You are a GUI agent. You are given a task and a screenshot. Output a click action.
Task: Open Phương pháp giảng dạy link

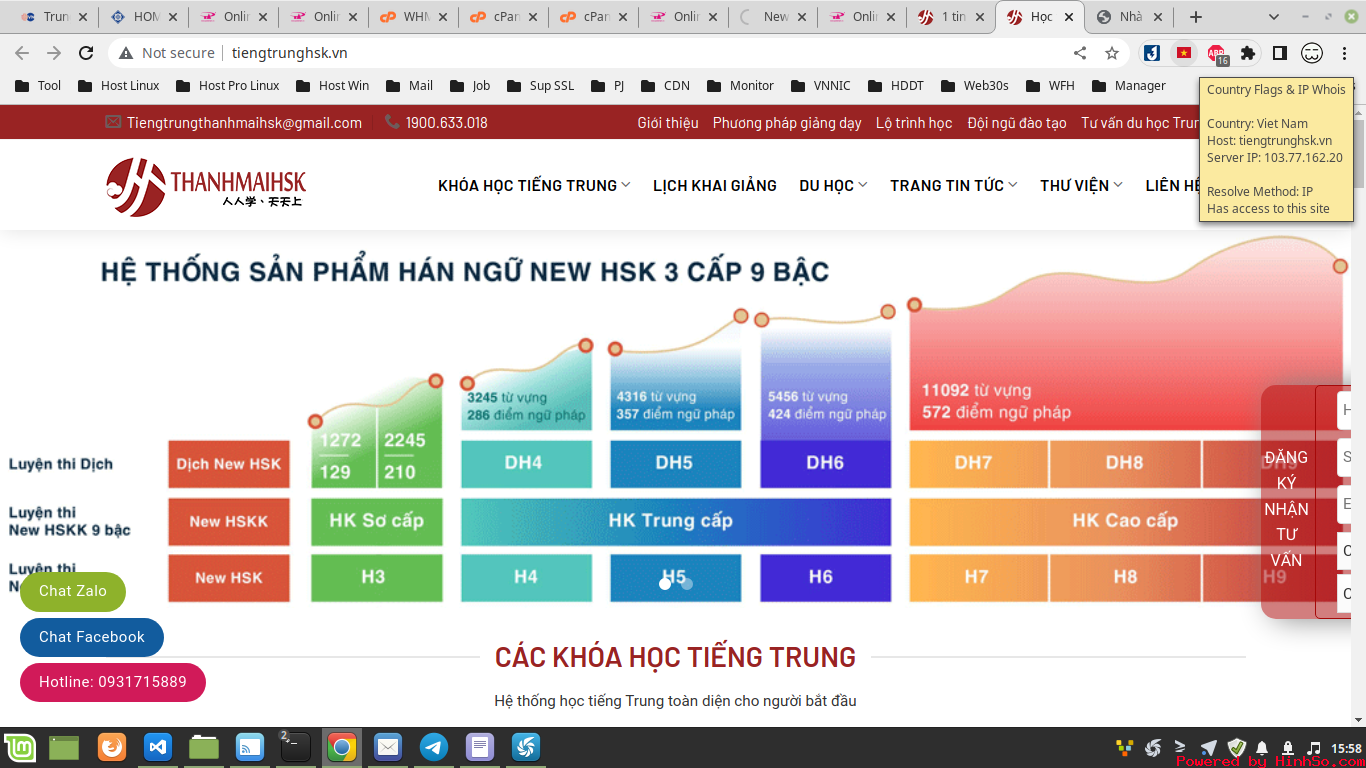787,123
